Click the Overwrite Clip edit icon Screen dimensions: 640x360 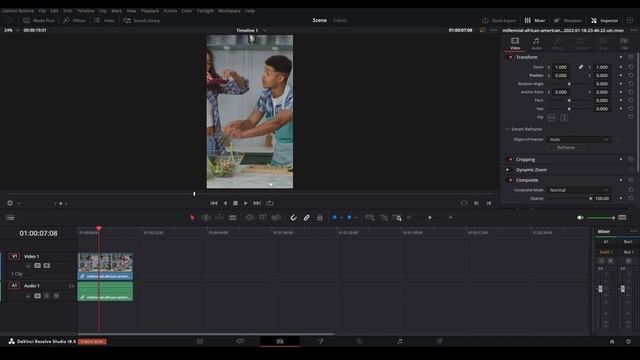point(262,218)
